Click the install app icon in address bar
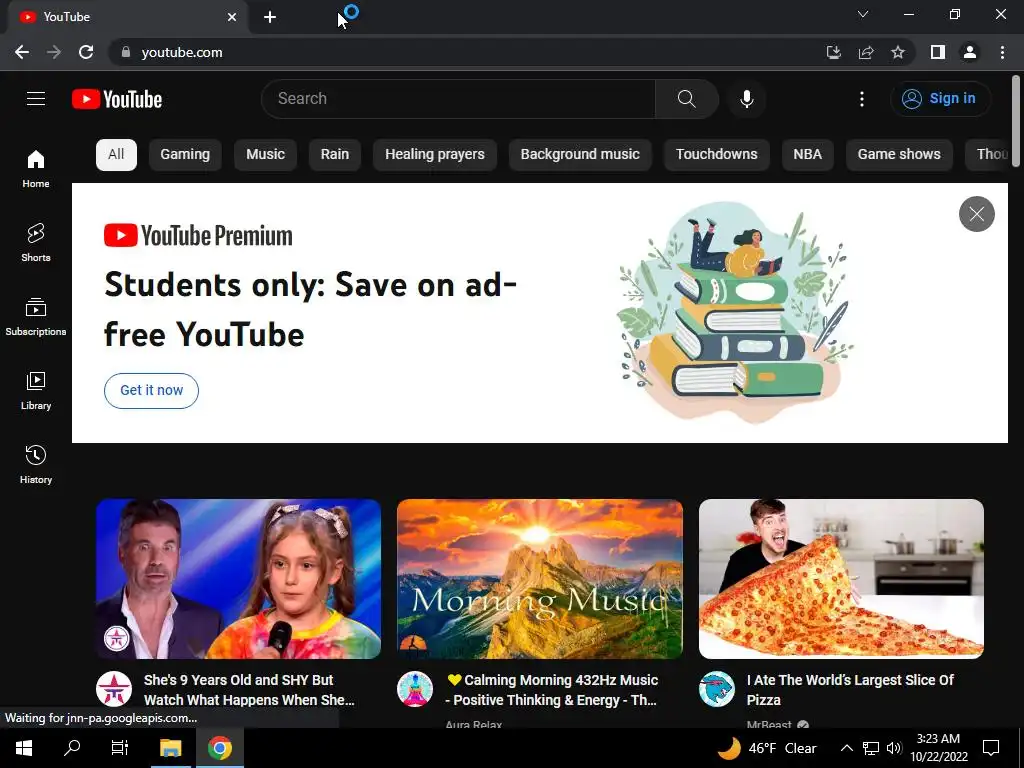The image size is (1024, 768). [x=833, y=52]
